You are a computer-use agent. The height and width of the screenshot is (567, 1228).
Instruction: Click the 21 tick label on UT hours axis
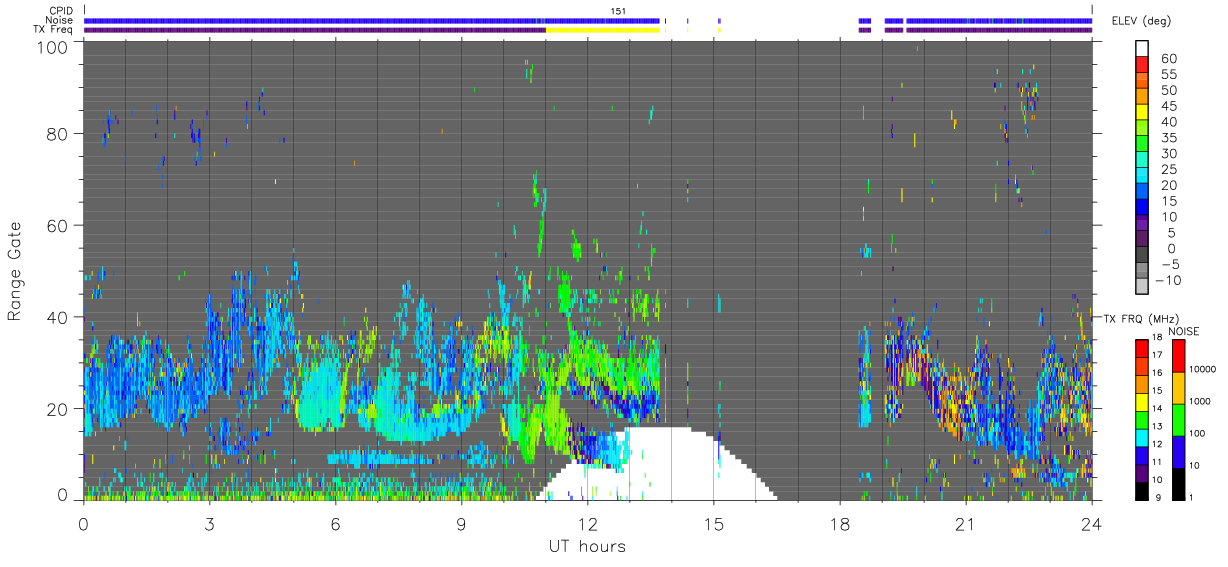965,523
